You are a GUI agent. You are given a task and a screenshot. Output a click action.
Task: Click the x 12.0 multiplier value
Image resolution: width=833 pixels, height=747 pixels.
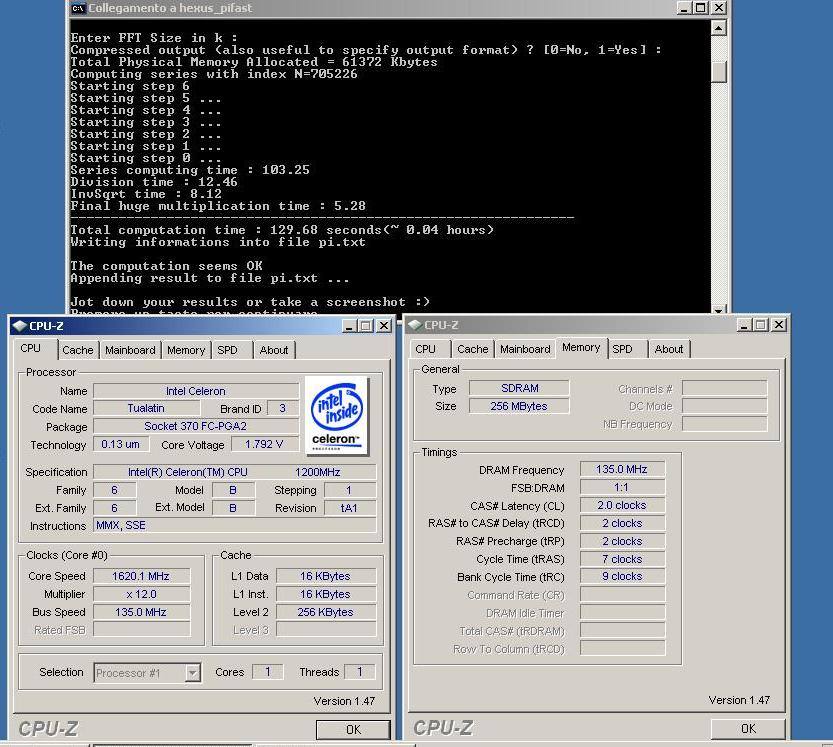[141, 594]
